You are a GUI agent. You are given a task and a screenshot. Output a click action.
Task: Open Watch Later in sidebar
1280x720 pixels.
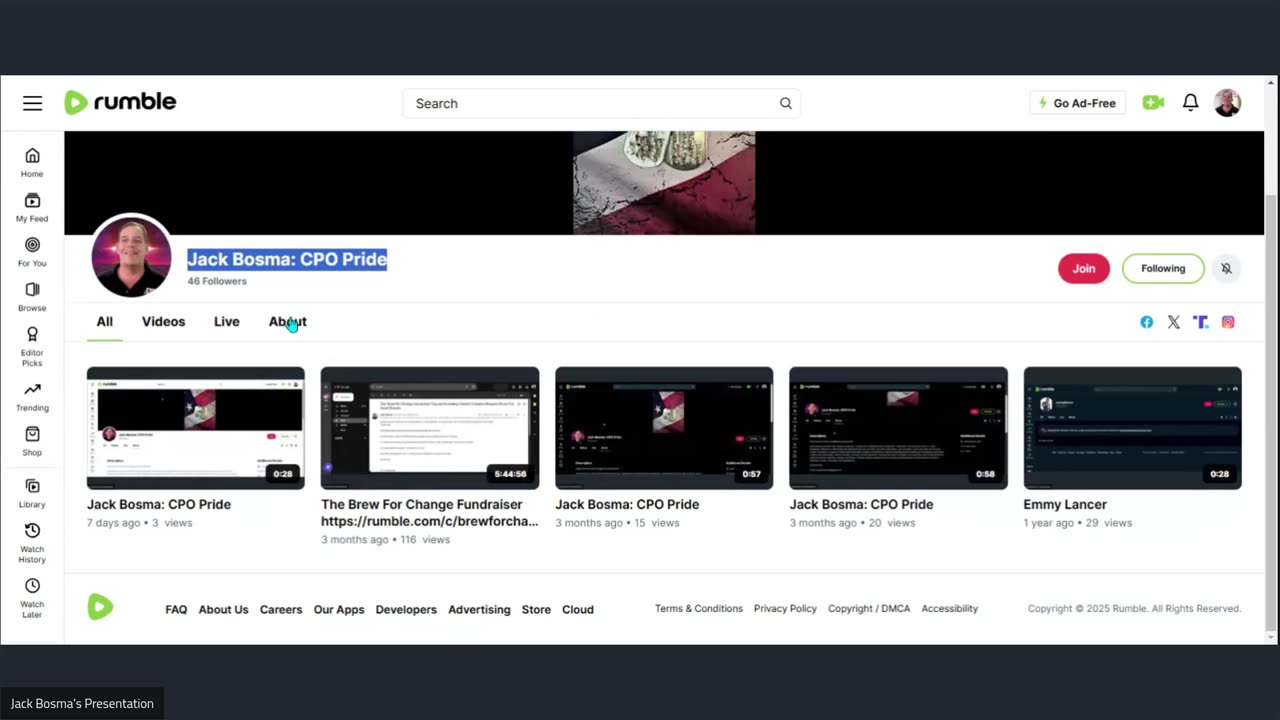click(32, 598)
